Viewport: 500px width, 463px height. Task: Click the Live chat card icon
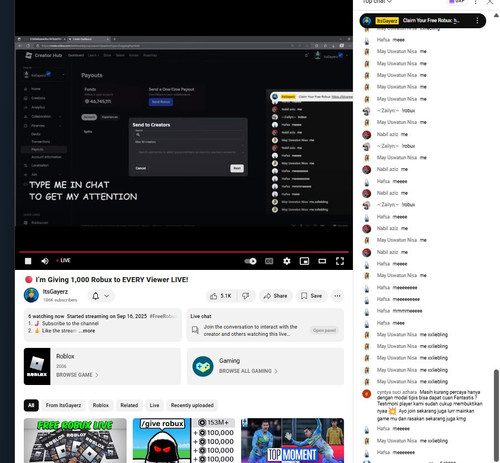click(195, 330)
